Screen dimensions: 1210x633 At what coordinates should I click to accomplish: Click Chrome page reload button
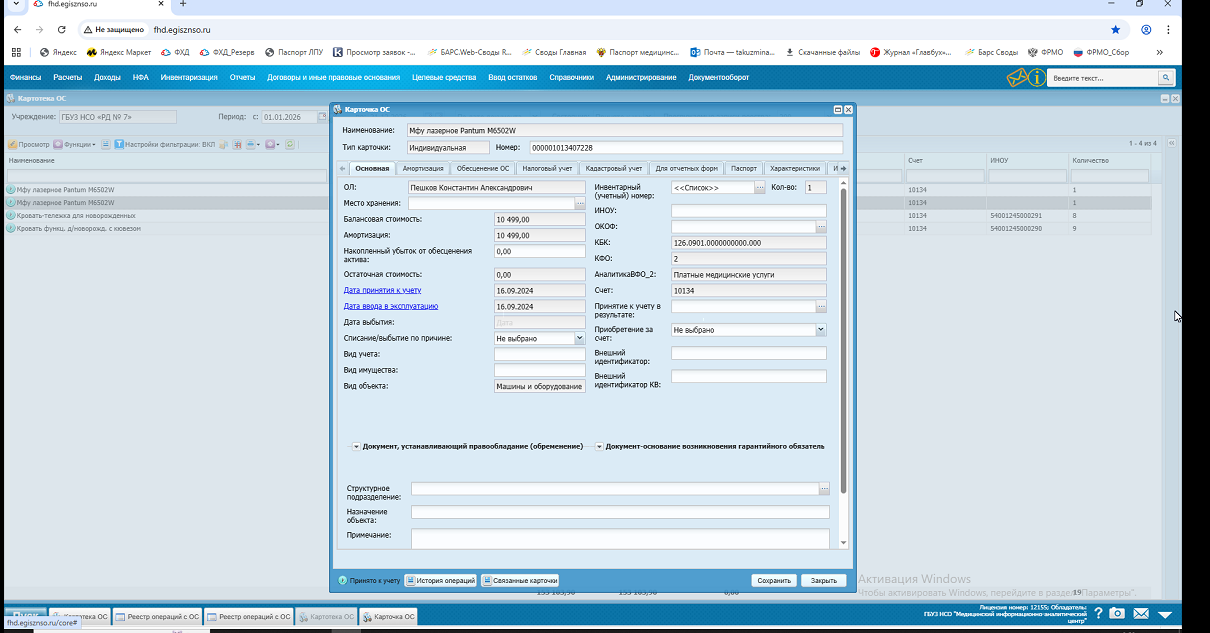[63, 30]
